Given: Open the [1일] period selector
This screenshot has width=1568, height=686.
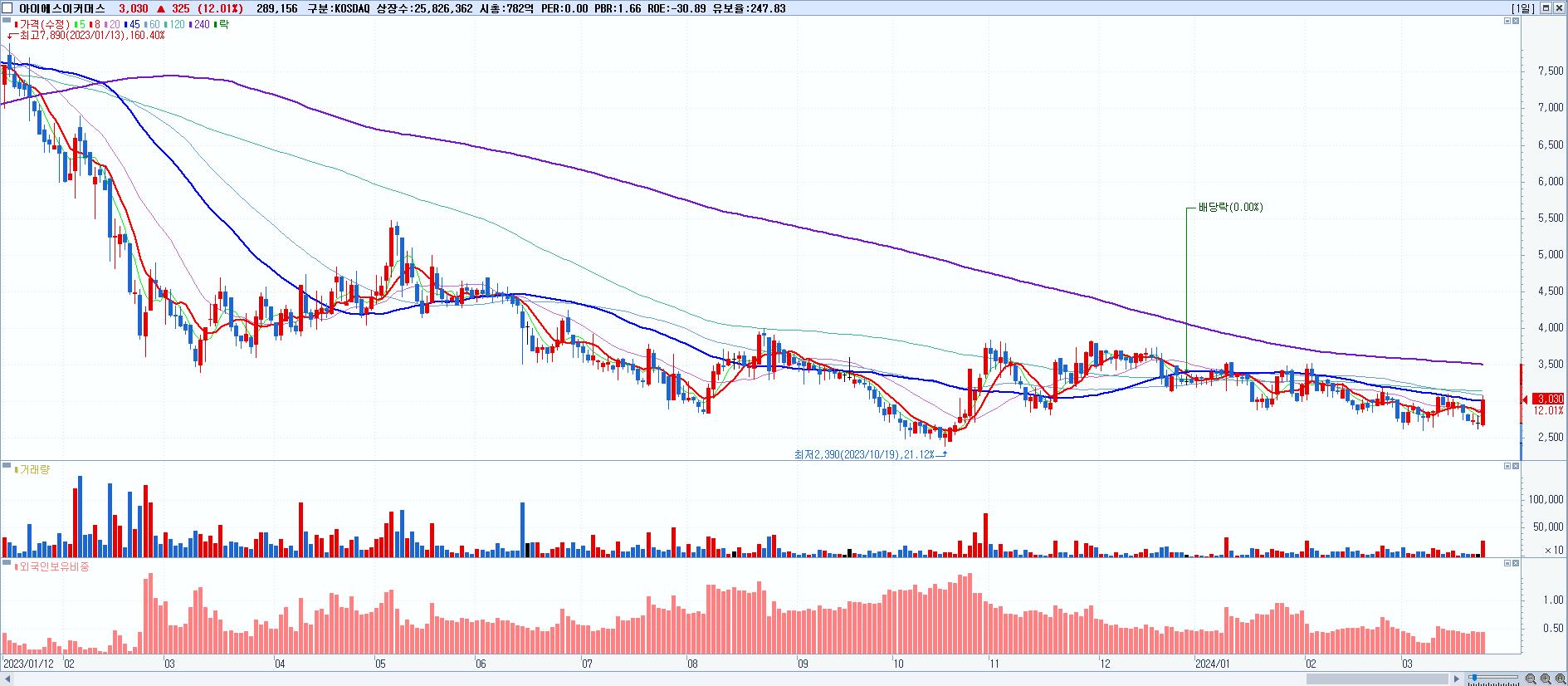Looking at the screenshot, I should pos(1523,8).
